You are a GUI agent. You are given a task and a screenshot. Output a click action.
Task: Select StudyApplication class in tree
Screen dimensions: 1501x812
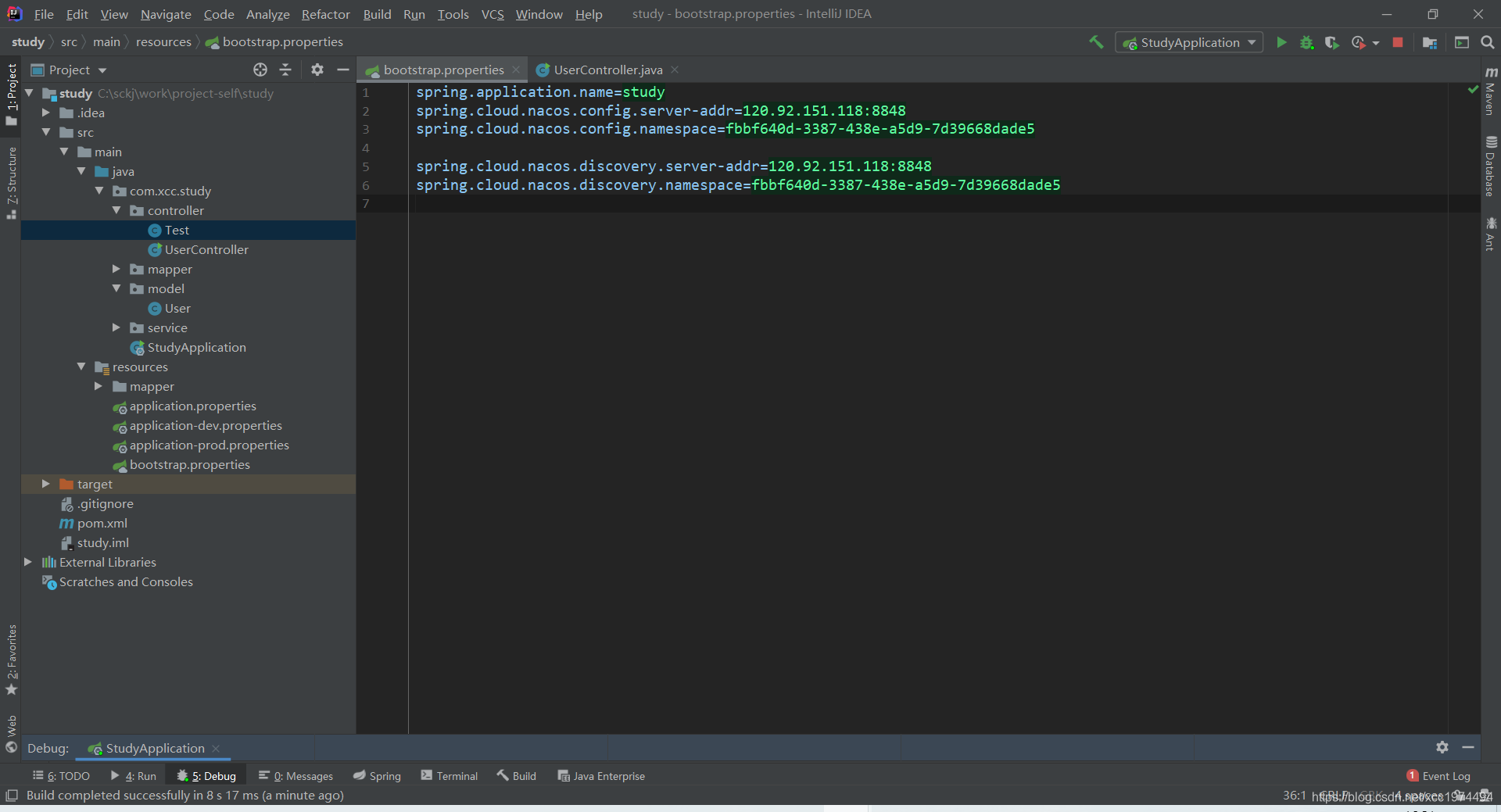[x=196, y=347]
